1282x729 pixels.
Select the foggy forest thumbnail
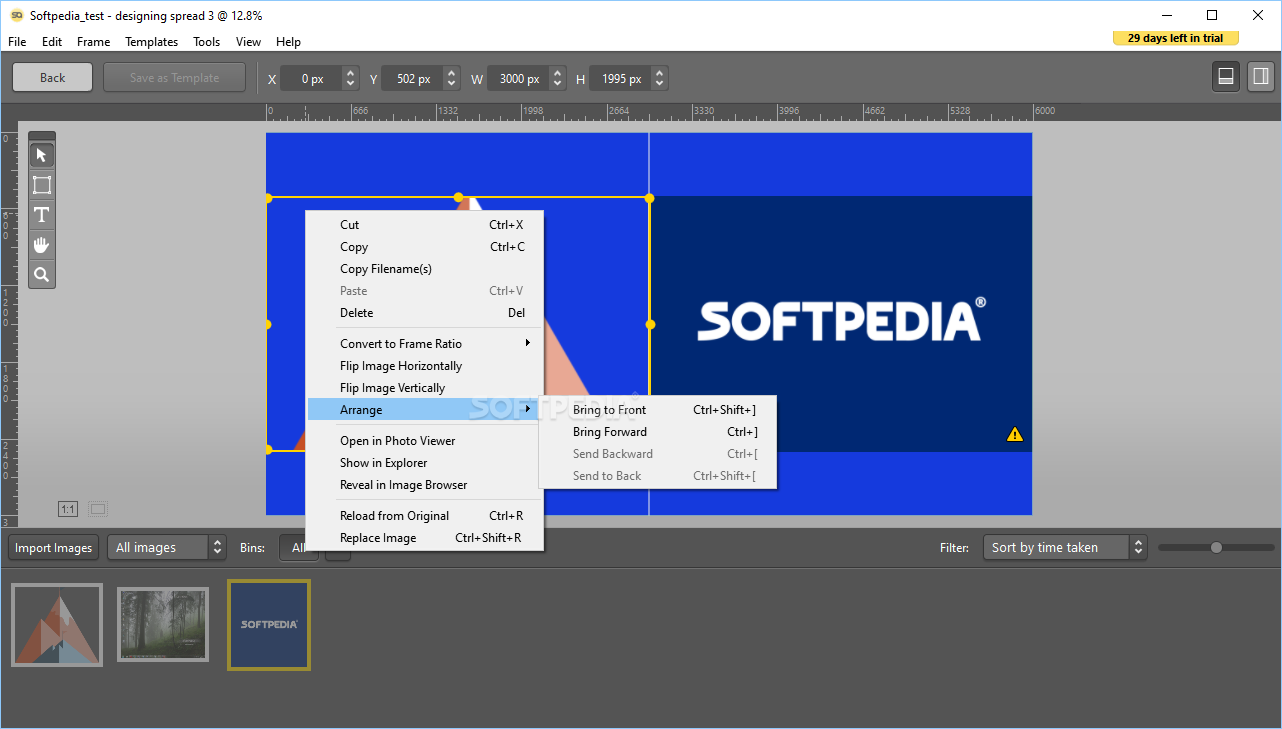point(163,625)
